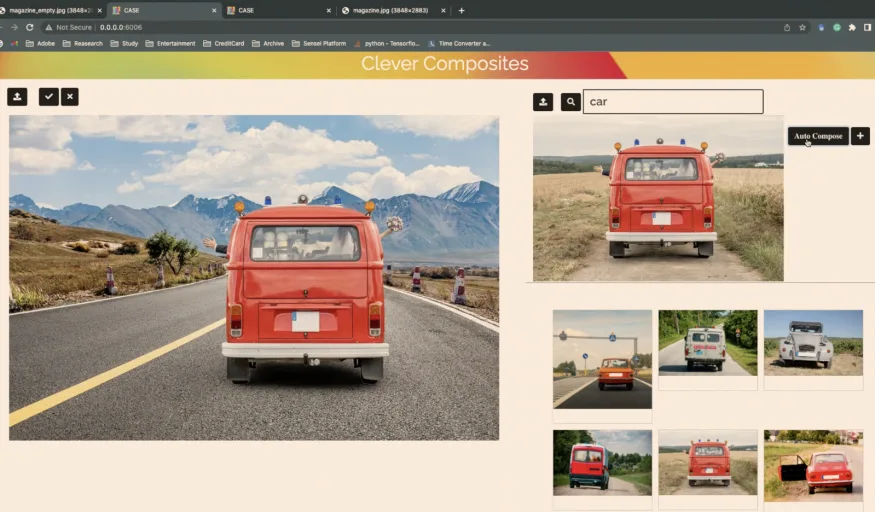
Task: Close the second CASE tab
Action: click(328, 10)
